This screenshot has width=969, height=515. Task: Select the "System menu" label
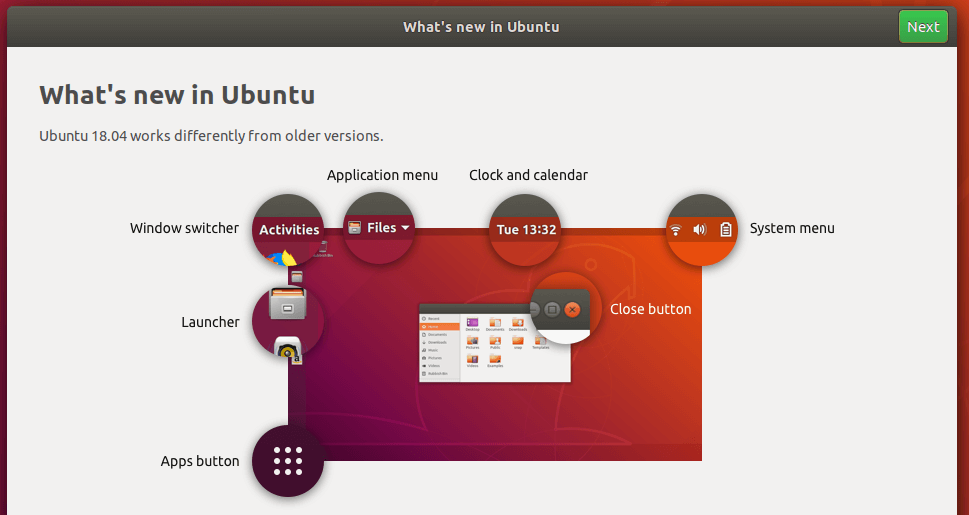click(792, 228)
